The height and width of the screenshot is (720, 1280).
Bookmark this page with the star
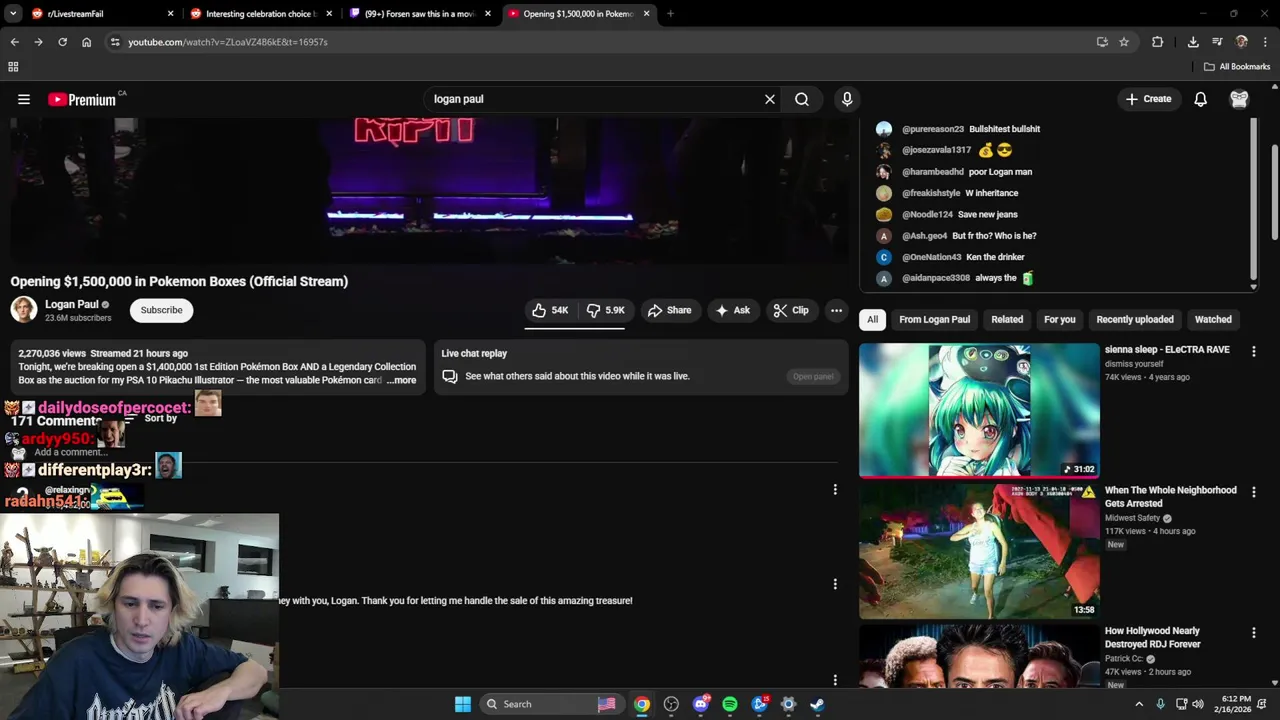pos(1124,42)
